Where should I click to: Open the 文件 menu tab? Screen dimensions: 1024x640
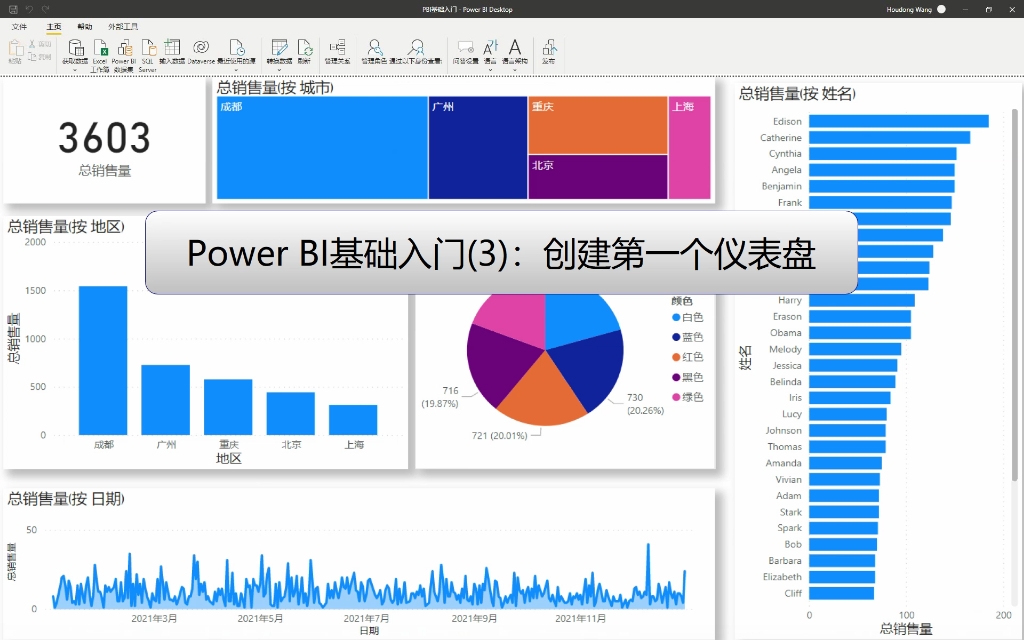[19, 27]
